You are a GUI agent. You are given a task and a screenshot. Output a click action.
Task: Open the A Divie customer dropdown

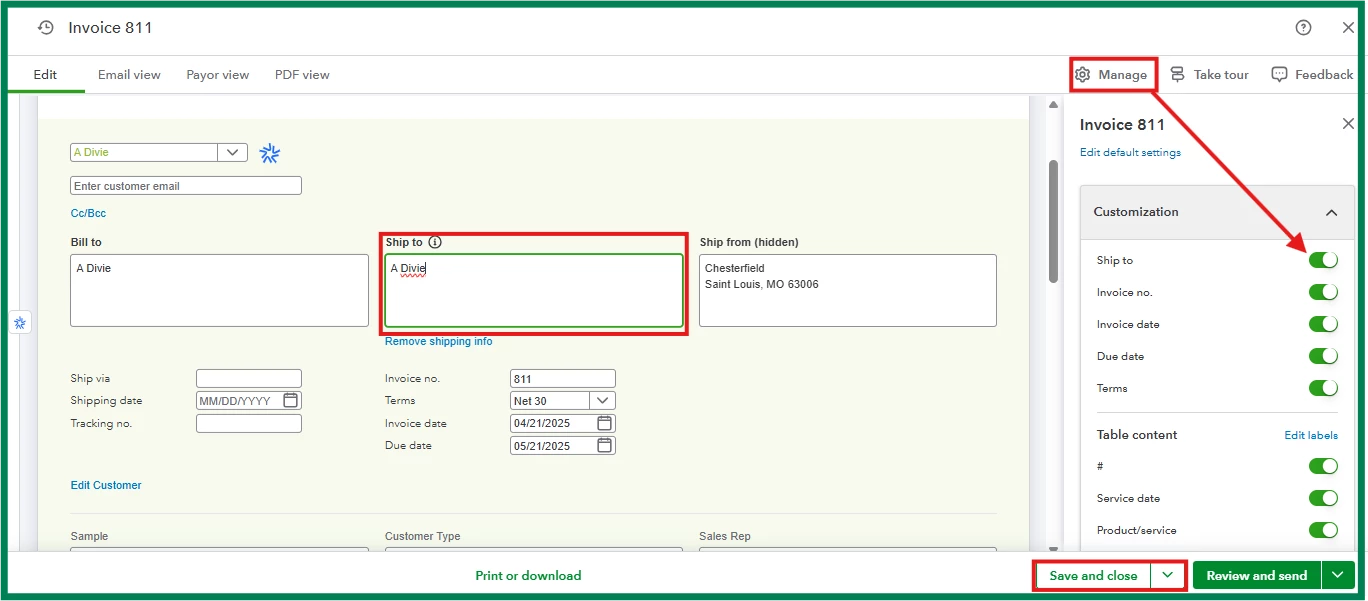(x=232, y=152)
